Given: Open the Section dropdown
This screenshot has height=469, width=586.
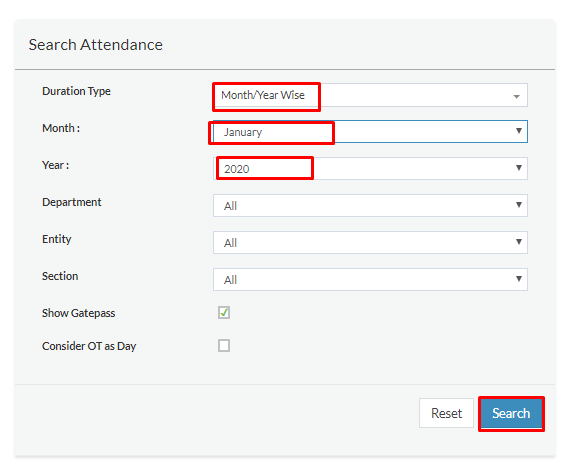Looking at the screenshot, I should [370, 280].
